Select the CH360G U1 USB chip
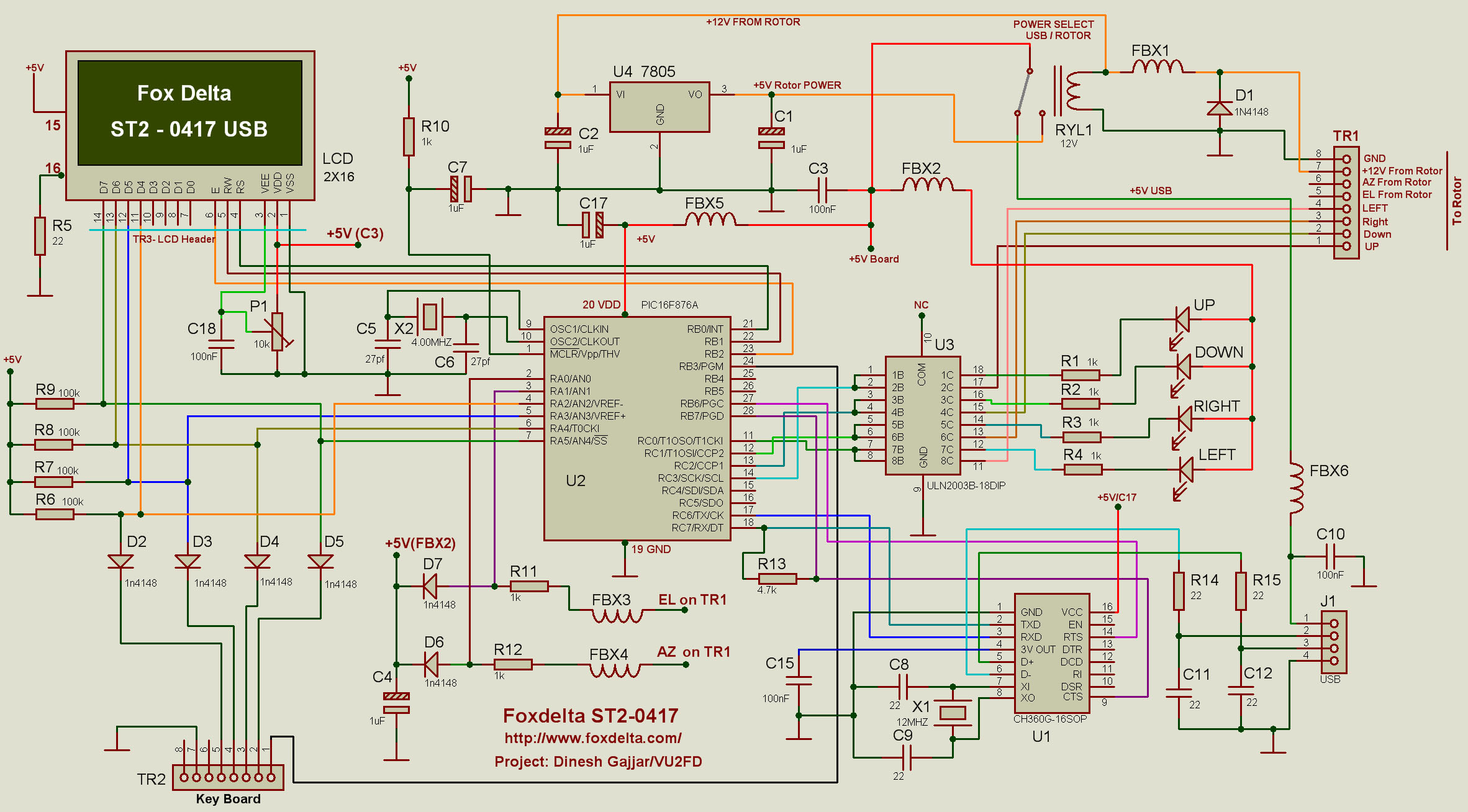Image resolution: width=1468 pixels, height=812 pixels. click(1052, 652)
